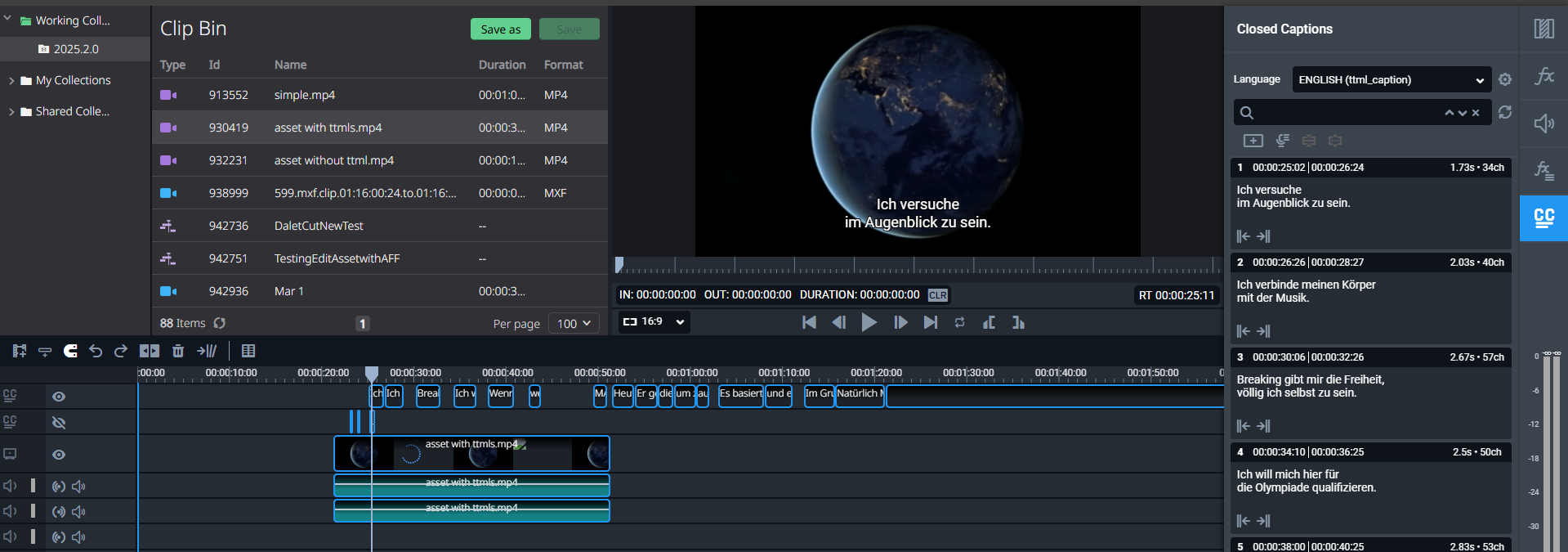Open the video effects (fx) panel
Image resolution: width=1568 pixels, height=552 pixels.
click(1543, 76)
